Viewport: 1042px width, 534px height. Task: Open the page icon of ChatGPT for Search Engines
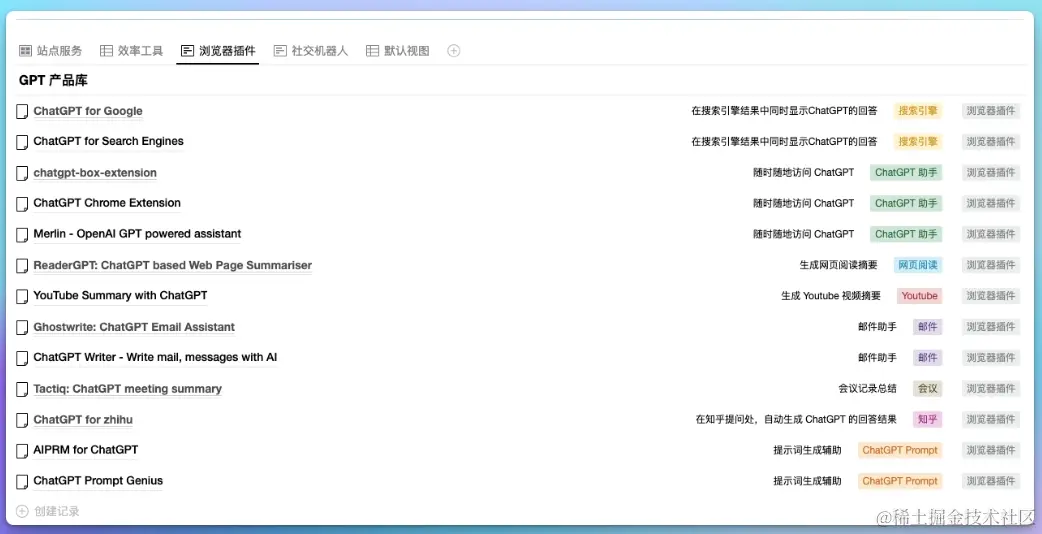point(22,141)
